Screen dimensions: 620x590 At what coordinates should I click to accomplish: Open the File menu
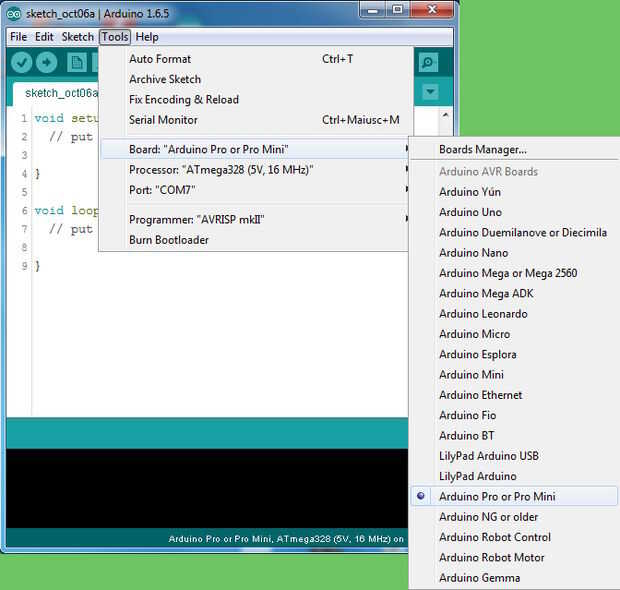tap(19, 37)
